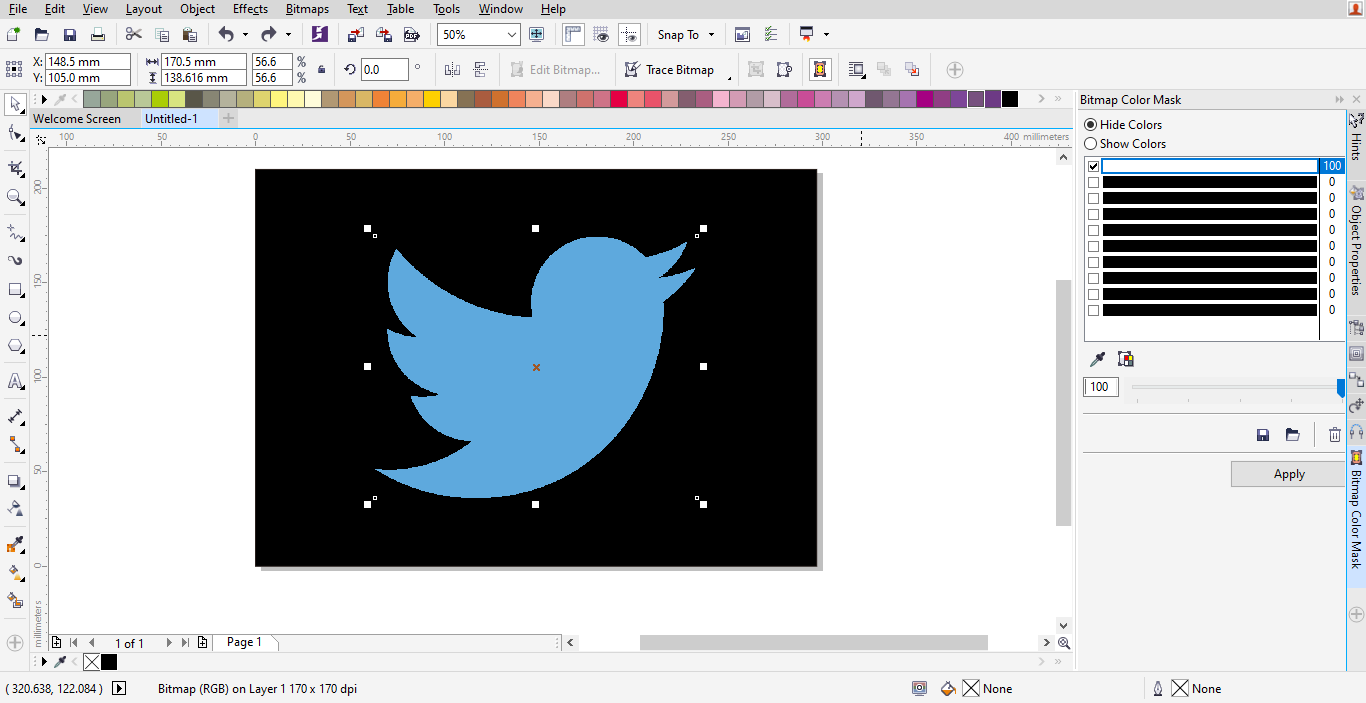The width and height of the screenshot is (1366, 703).
Task: Open a saved color mask file
Action: (x=1293, y=434)
